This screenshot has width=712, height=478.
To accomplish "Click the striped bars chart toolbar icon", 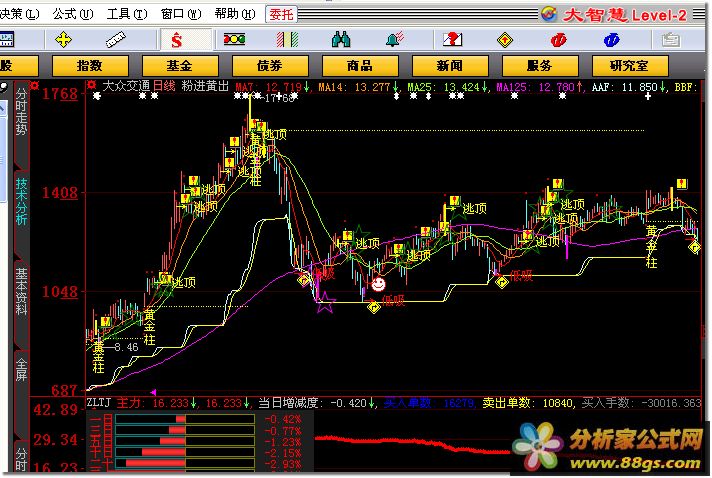I will (288, 40).
